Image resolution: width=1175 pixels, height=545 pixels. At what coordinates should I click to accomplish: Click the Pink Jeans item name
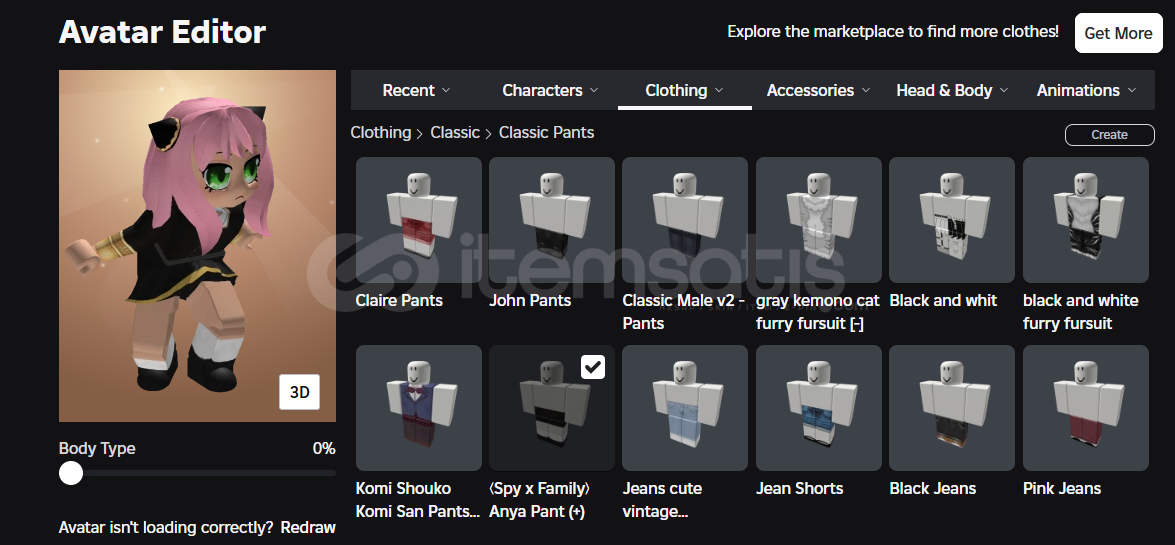coord(1062,489)
